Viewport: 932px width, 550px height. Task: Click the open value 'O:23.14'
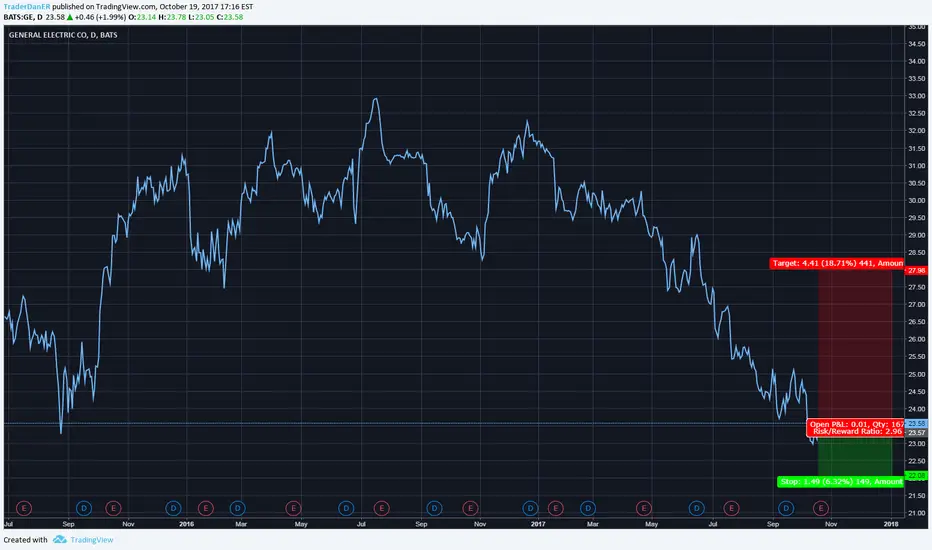coord(142,17)
